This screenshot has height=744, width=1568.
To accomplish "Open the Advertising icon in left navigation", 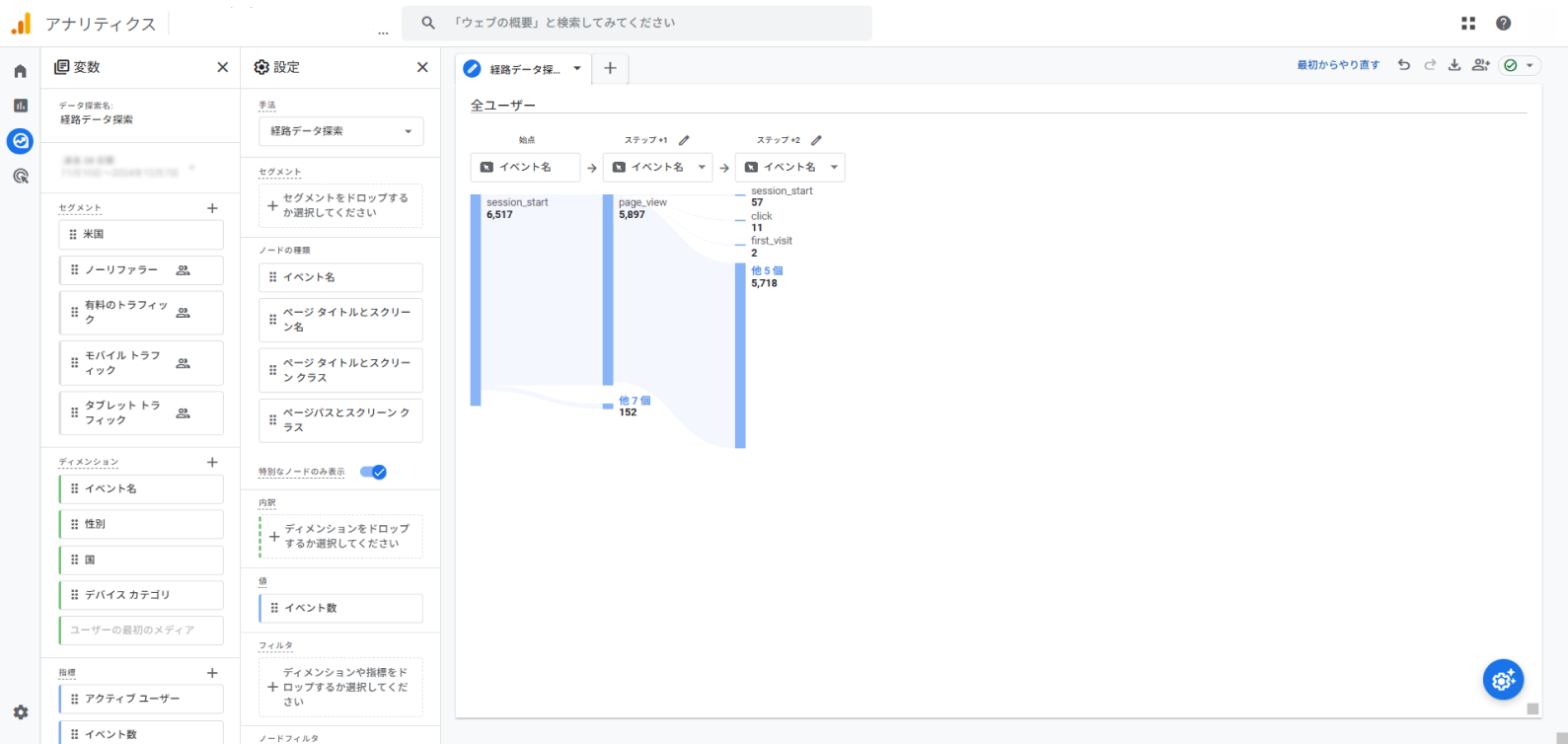I will coord(20,177).
